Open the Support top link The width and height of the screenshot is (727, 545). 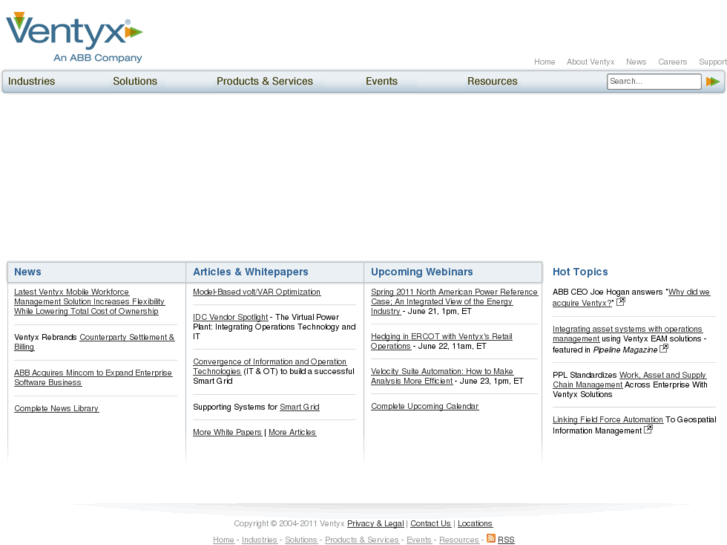[713, 62]
